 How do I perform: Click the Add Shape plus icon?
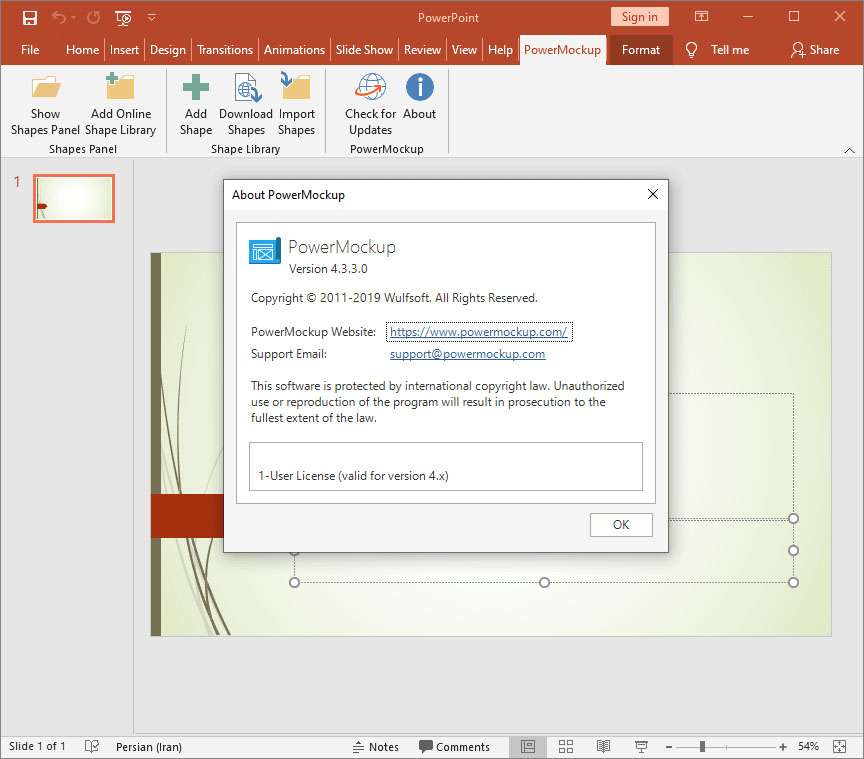(x=196, y=88)
